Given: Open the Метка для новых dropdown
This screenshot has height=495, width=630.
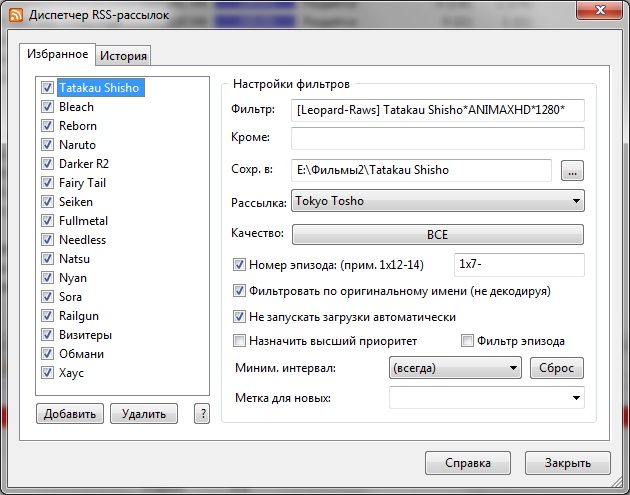Looking at the screenshot, I should pos(486,398).
